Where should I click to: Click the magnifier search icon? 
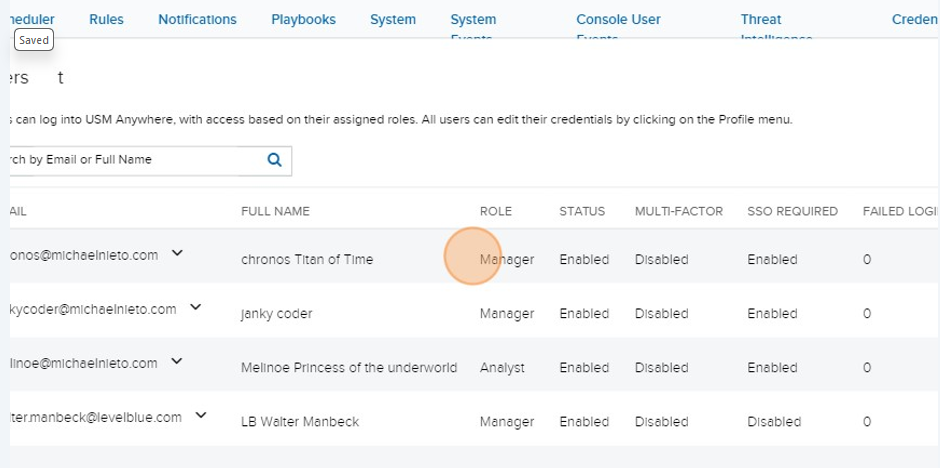(275, 160)
